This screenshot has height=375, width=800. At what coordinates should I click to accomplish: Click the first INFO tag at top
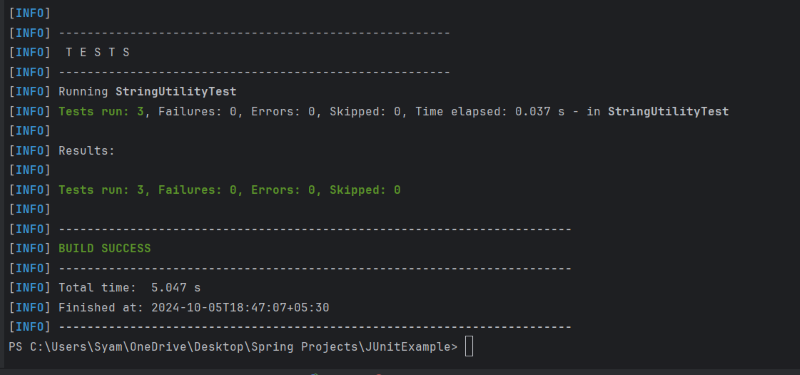tap(30, 13)
